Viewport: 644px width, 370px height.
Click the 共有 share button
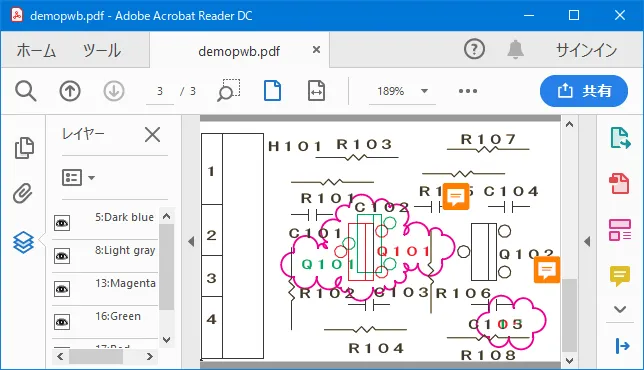(x=584, y=91)
